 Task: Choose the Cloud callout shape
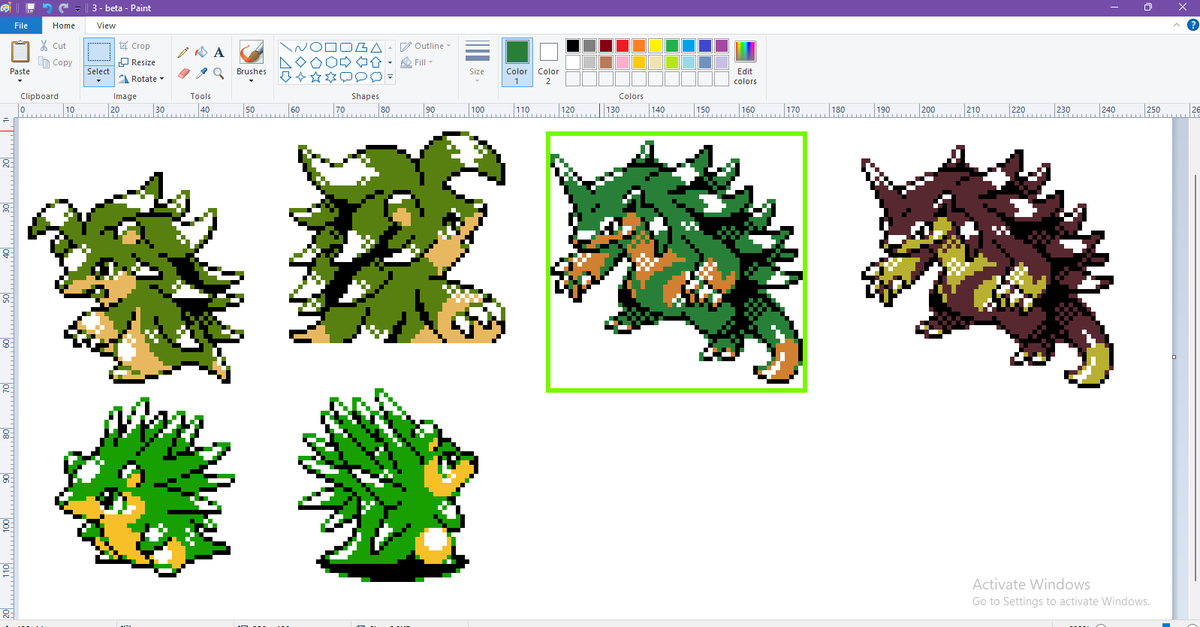(375, 77)
